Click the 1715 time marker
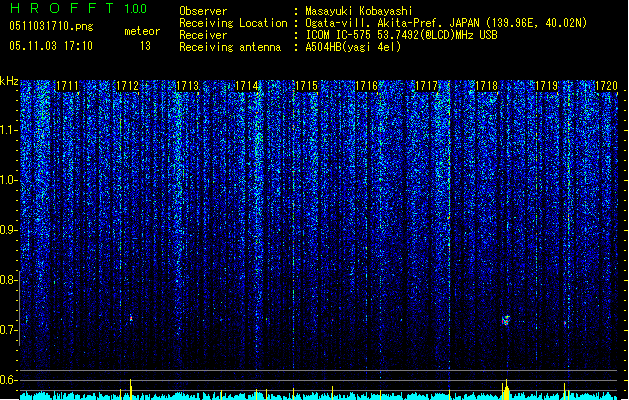Image resolution: width=629 pixels, height=400 pixels. click(x=306, y=86)
